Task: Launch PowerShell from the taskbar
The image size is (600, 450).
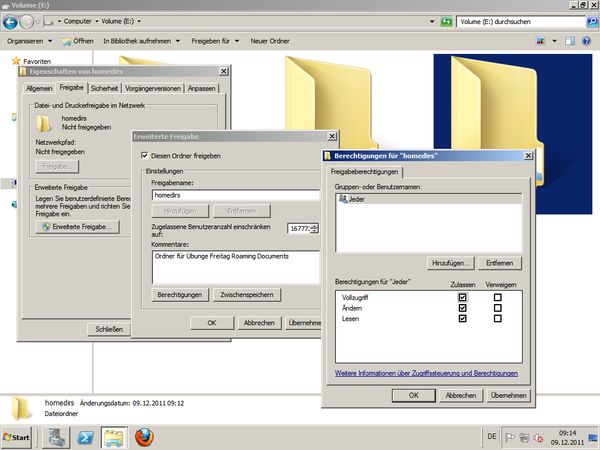Action: pyautogui.click(x=87, y=437)
